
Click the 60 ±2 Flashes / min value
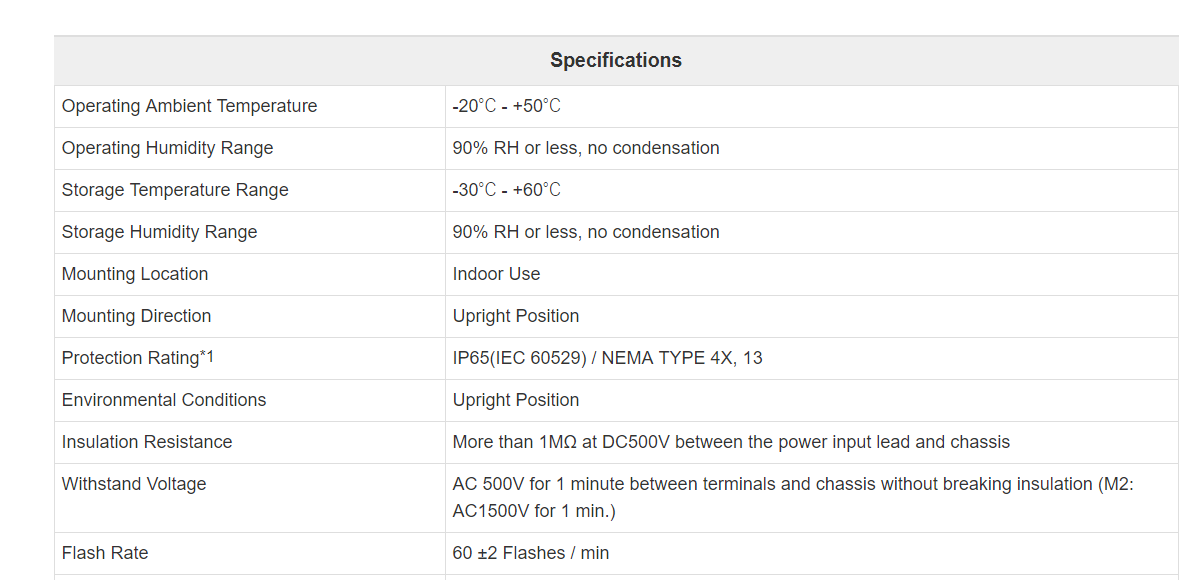pyautogui.click(x=531, y=553)
